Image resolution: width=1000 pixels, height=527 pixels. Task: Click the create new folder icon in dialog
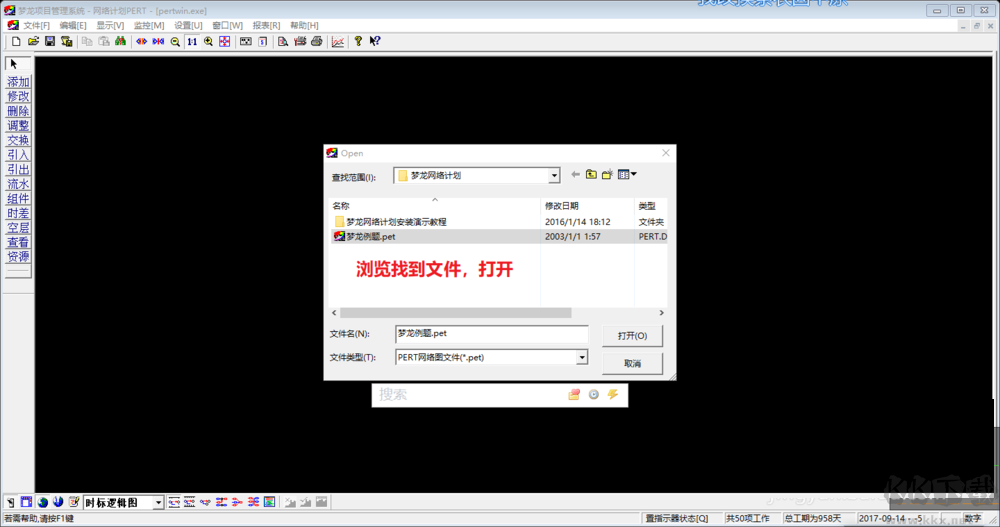pyautogui.click(x=607, y=174)
